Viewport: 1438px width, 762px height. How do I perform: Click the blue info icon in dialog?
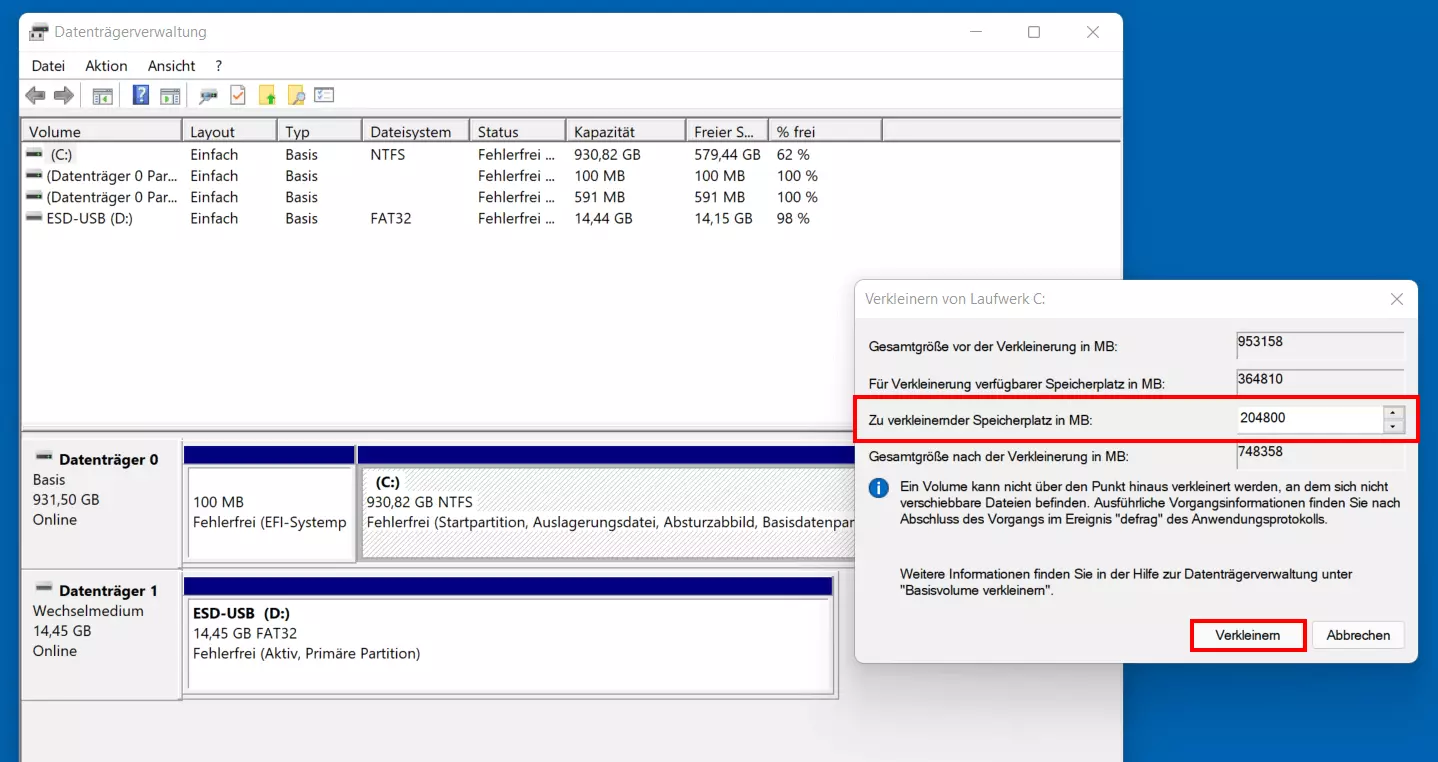(x=879, y=488)
